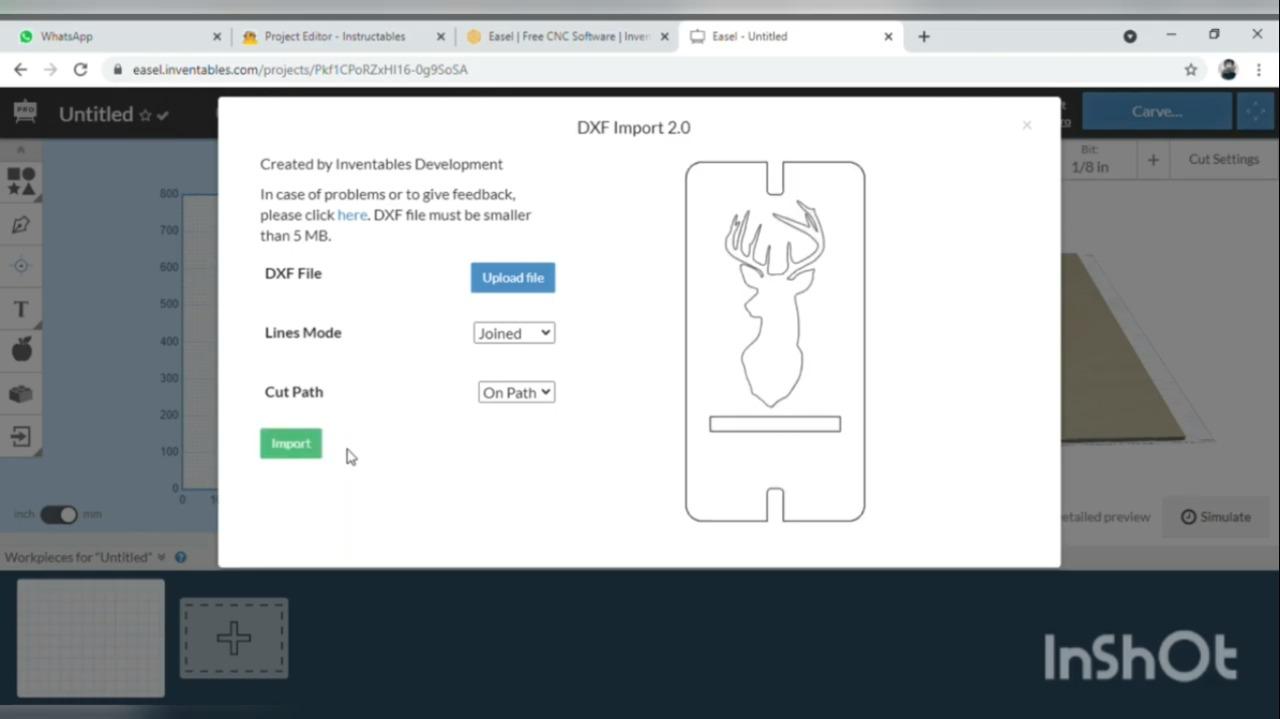
Task: Click the Easel Pro logo icon
Action: (25, 113)
